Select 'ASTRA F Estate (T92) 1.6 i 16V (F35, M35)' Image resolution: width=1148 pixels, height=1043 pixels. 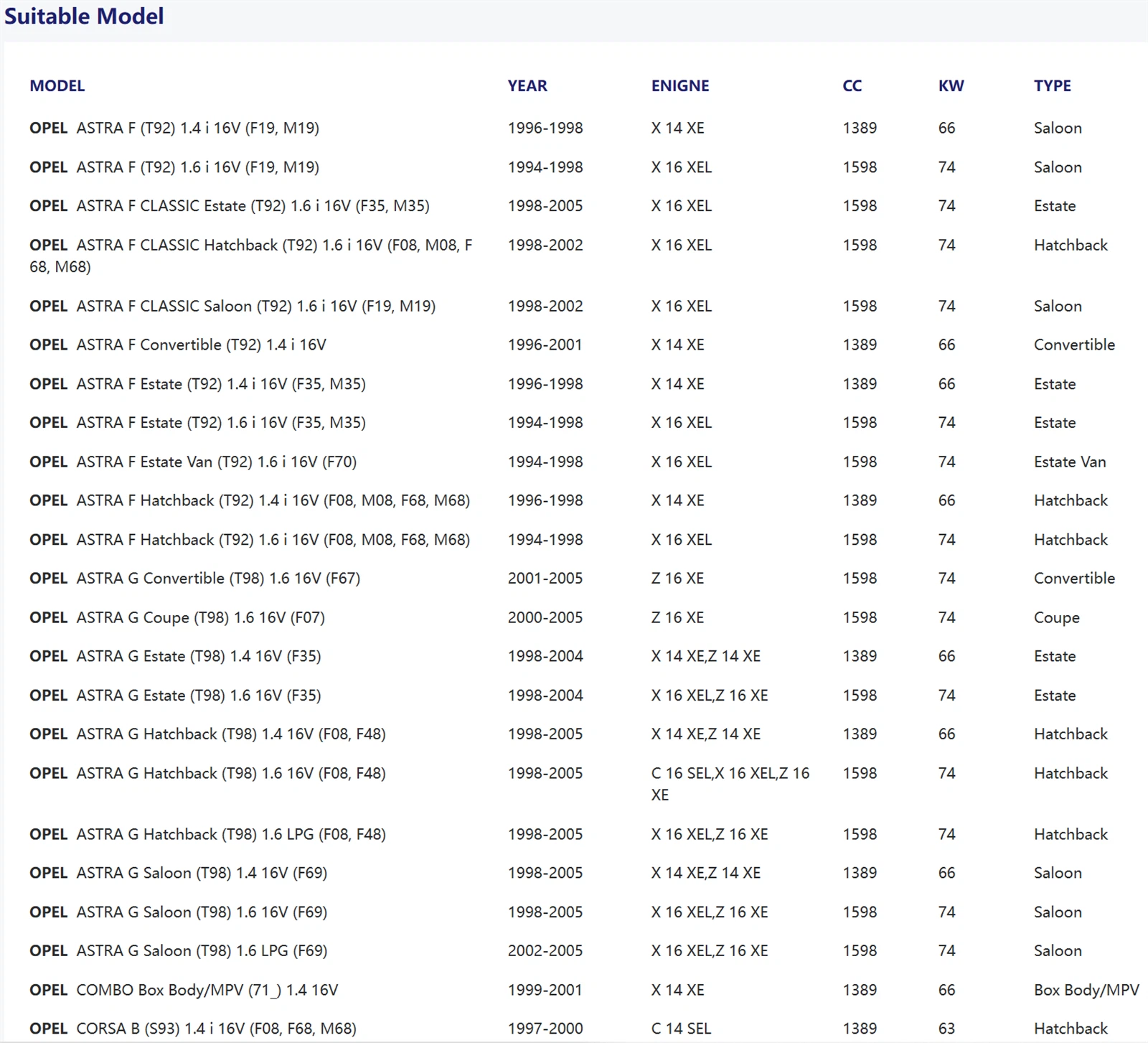[197, 423]
